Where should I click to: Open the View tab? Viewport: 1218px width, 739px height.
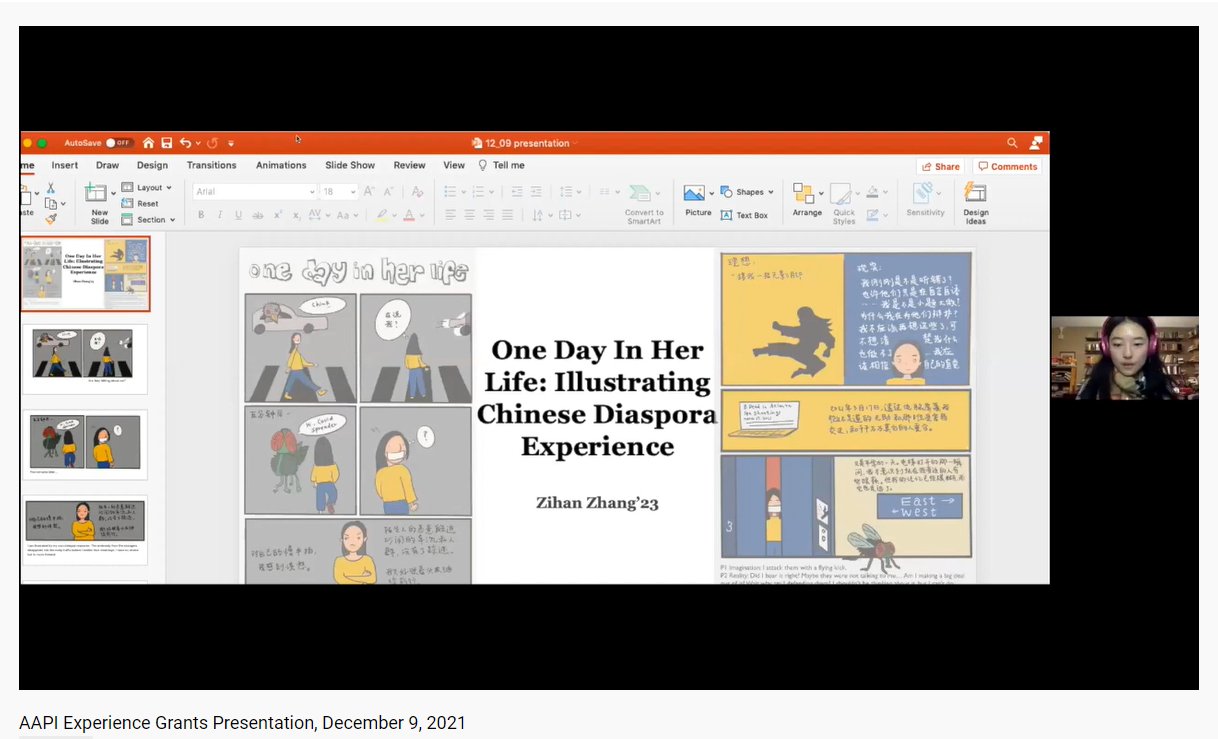[x=454, y=165]
